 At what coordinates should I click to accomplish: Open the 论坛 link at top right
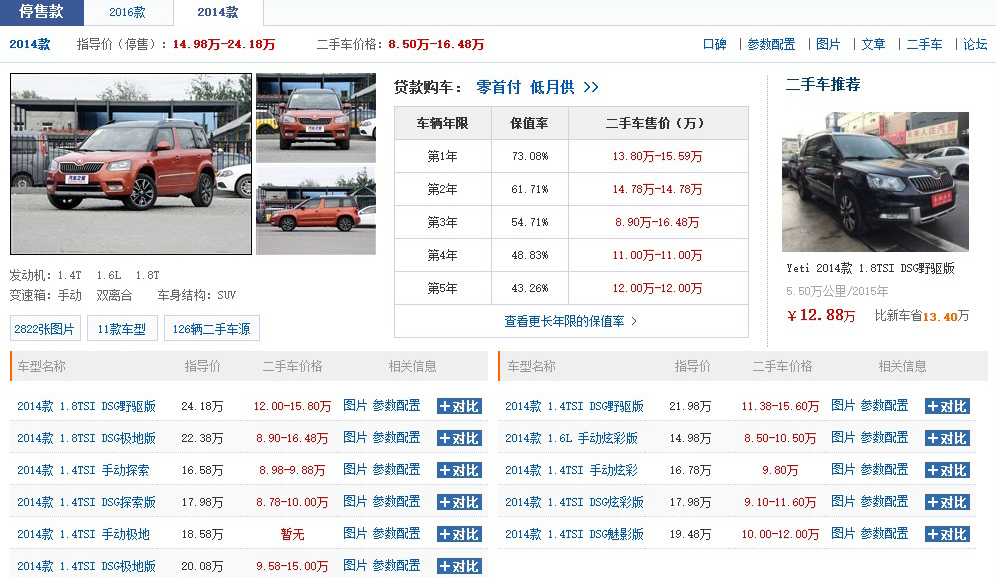(x=973, y=44)
